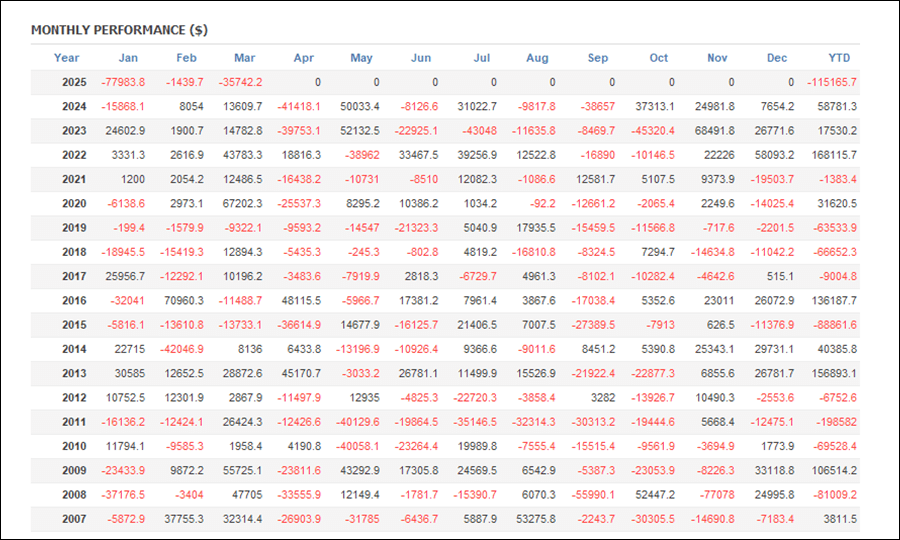Click the YTD column header
900x540 pixels.
(x=839, y=58)
